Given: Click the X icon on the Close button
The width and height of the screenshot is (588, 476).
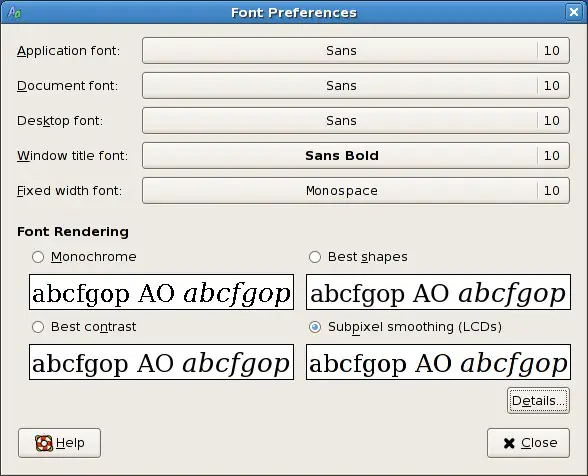Looking at the screenshot, I should click(x=509, y=443).
